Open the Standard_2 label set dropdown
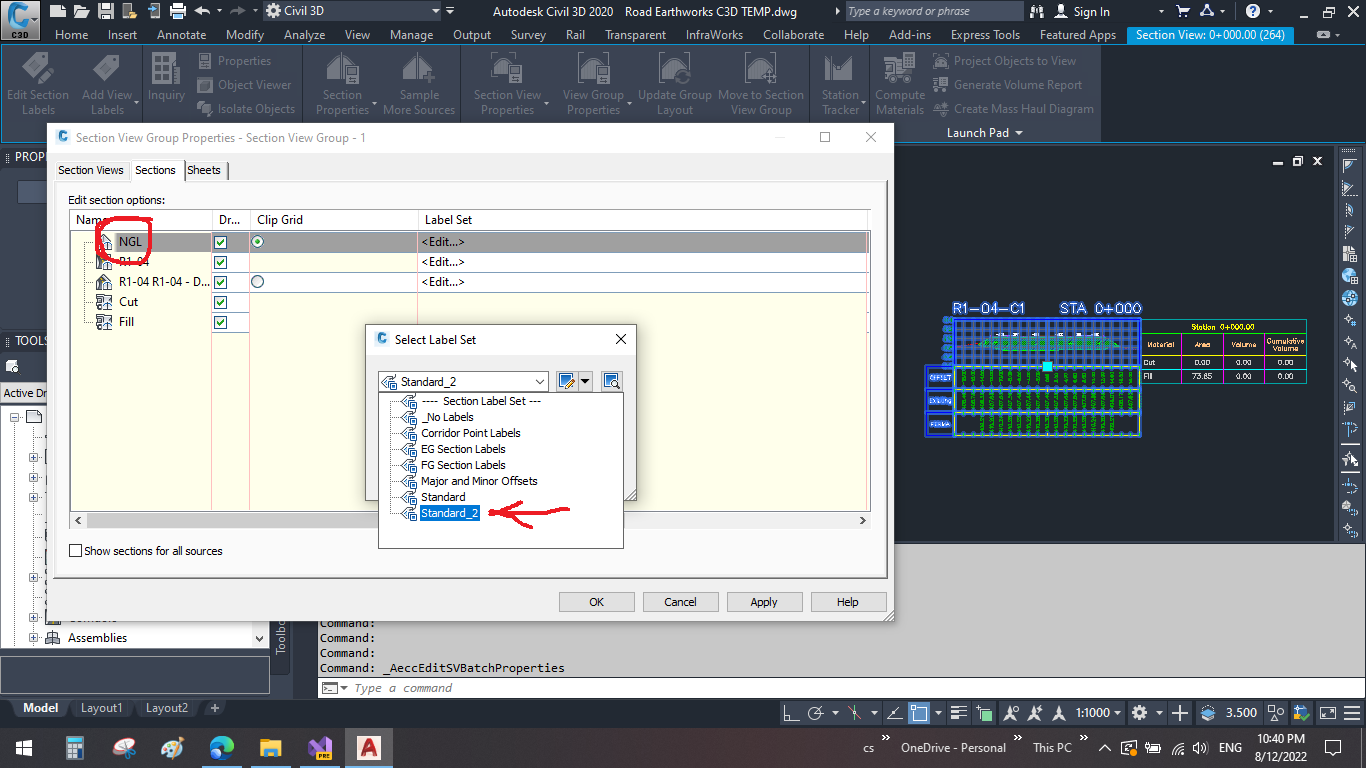The width and height of the screenshot is (1366, 768). 540,381
